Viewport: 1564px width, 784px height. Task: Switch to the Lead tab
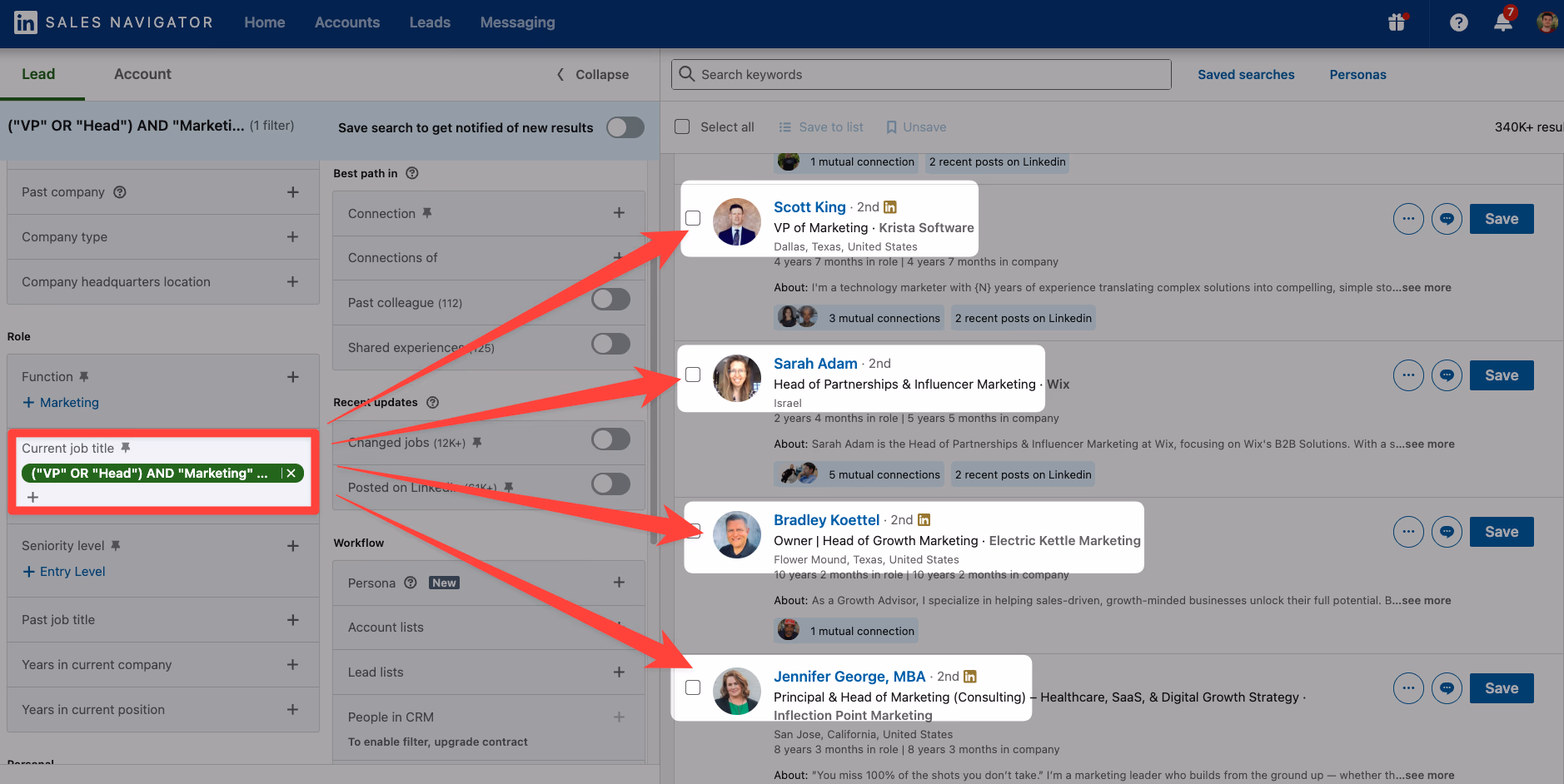tap(38, 74)
